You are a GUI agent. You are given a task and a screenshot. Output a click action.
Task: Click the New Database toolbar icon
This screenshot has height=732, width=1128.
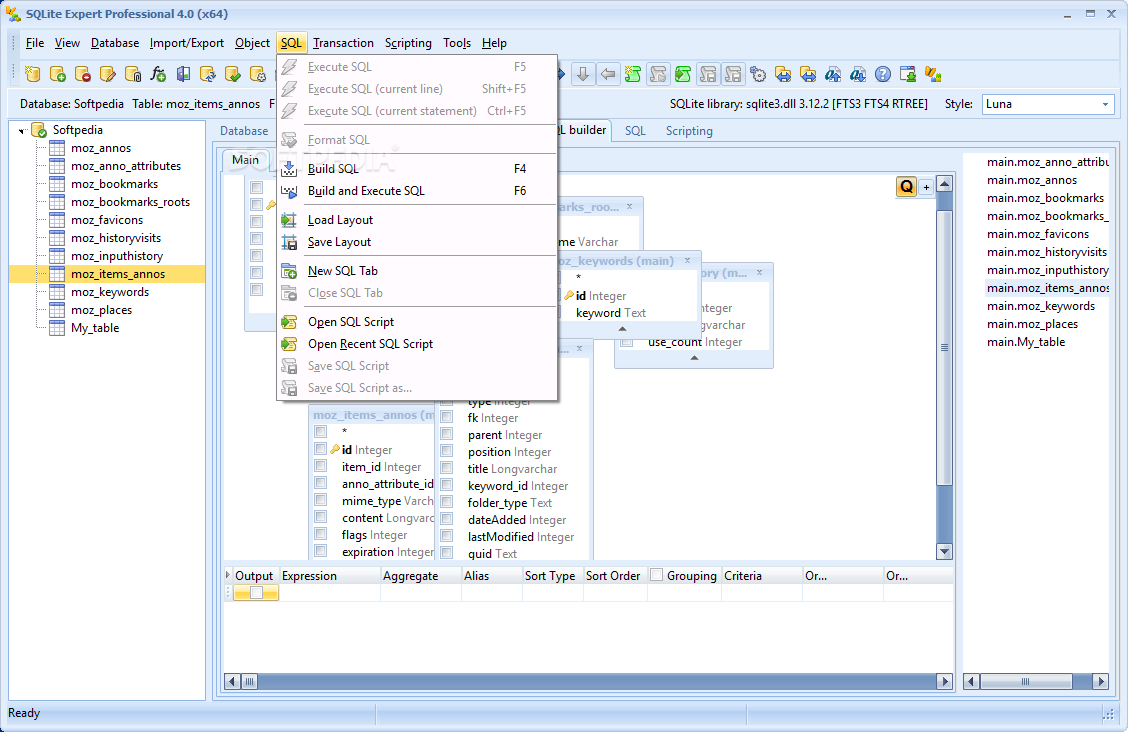point(32,74)
